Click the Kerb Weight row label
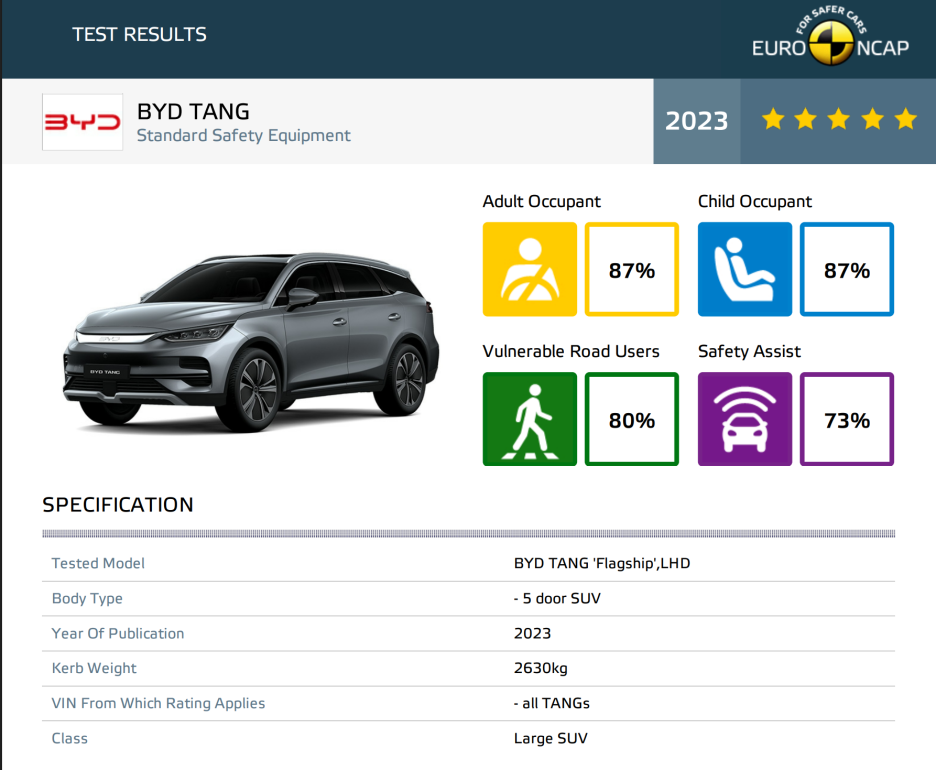The height and width of the screenshot is (770, 936). [94, 669]
